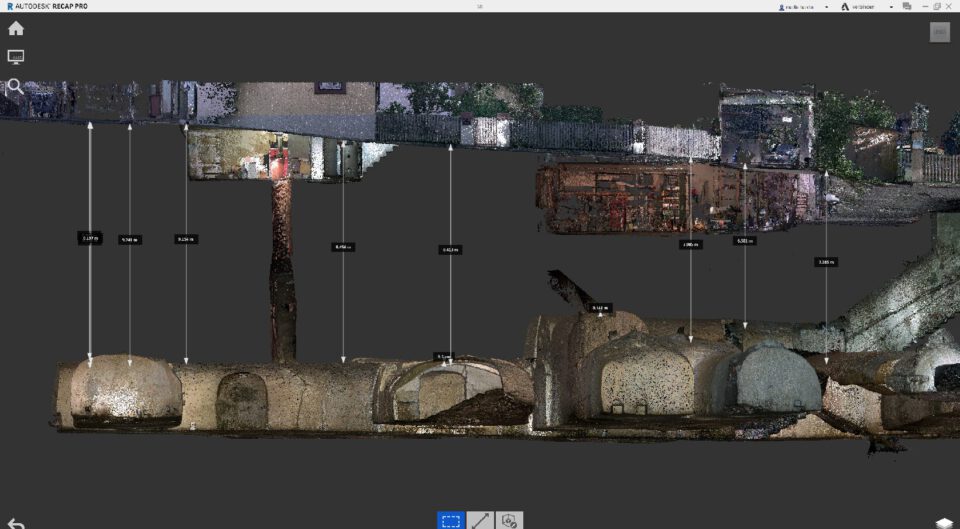Open the annotation tool button
The width and height of the screenshot is (960, 529).
(509, 520)
